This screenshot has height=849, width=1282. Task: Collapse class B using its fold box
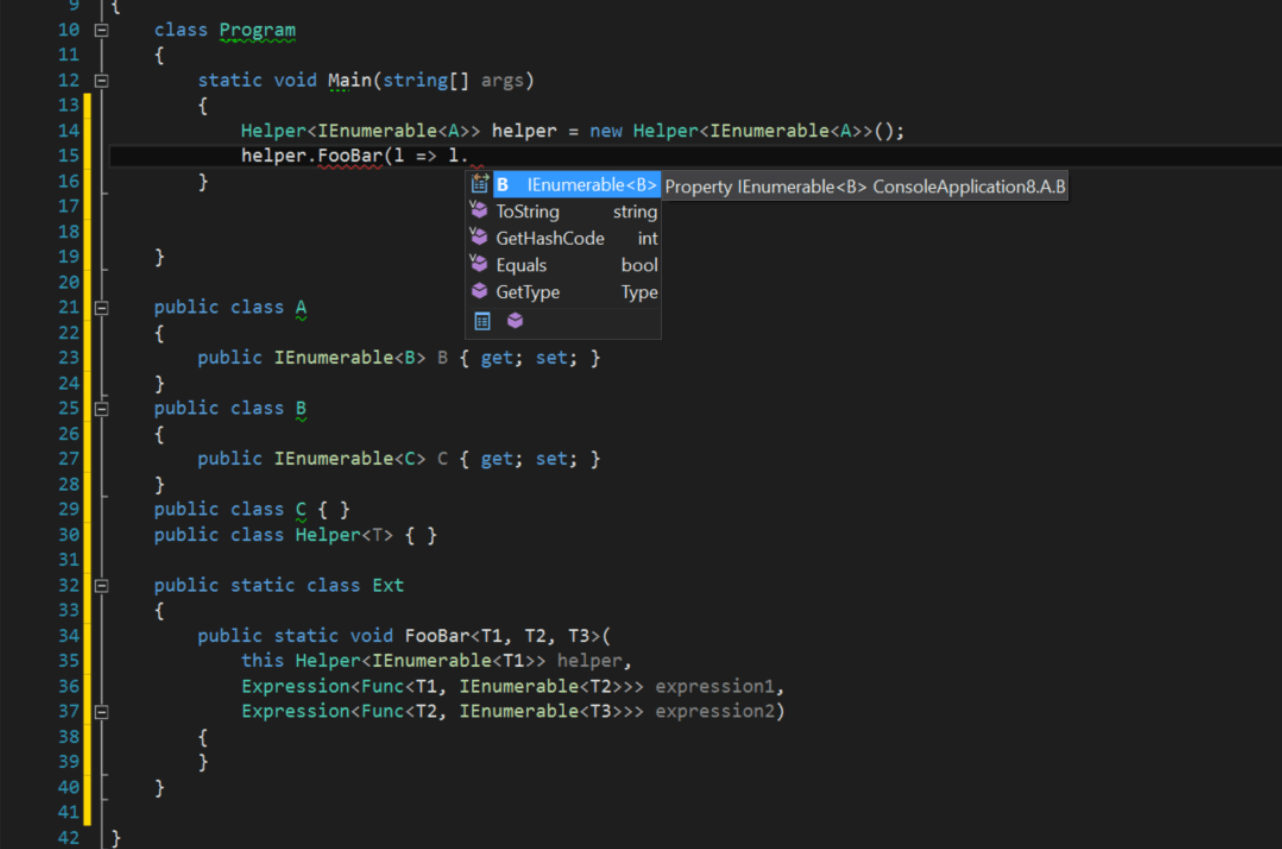coord(101,407)
